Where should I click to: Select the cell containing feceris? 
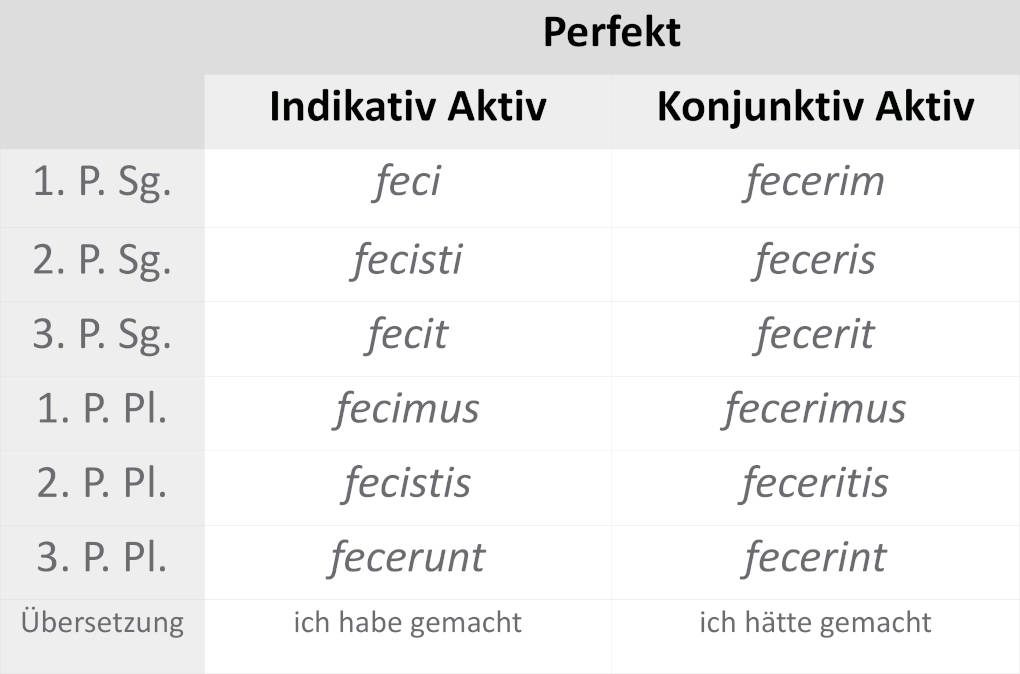tap(814, 260)
